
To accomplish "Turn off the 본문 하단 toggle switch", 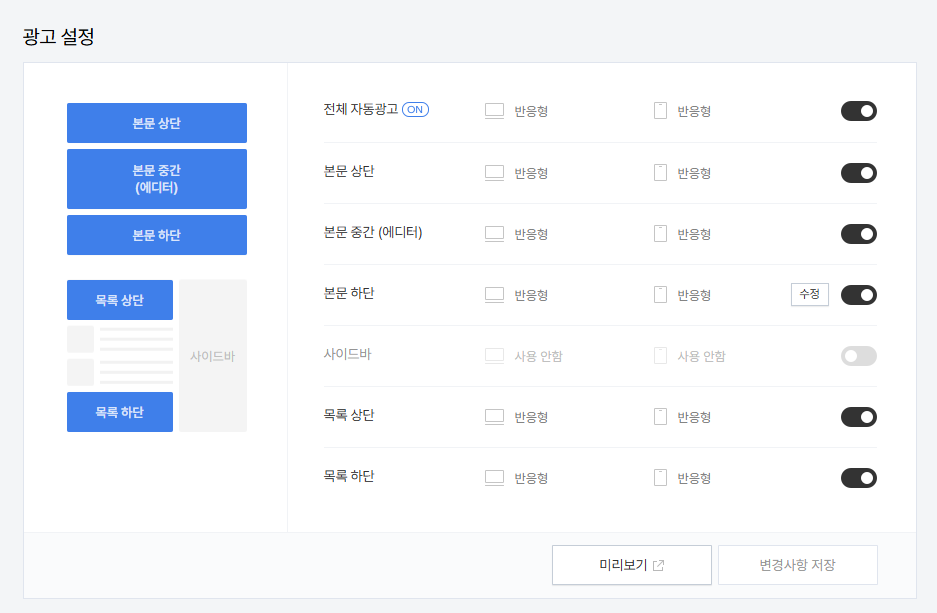I will 858,294.
